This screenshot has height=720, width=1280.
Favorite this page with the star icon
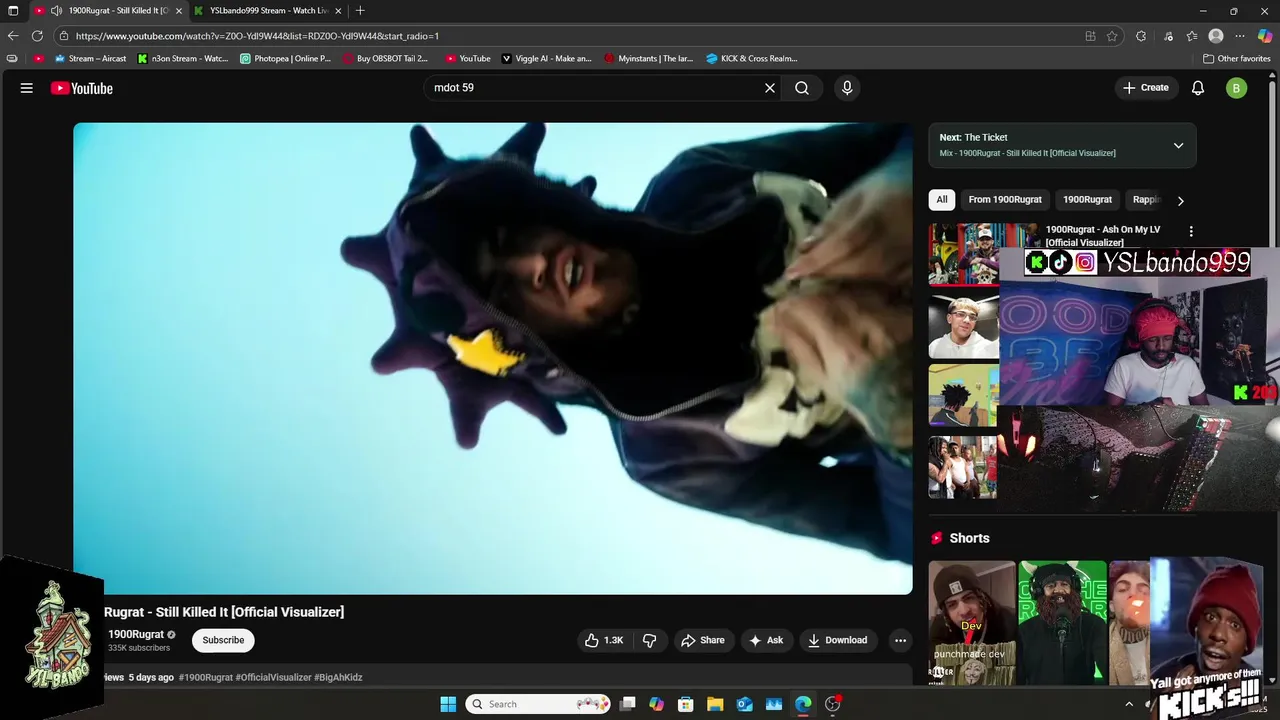point(1112,36)
